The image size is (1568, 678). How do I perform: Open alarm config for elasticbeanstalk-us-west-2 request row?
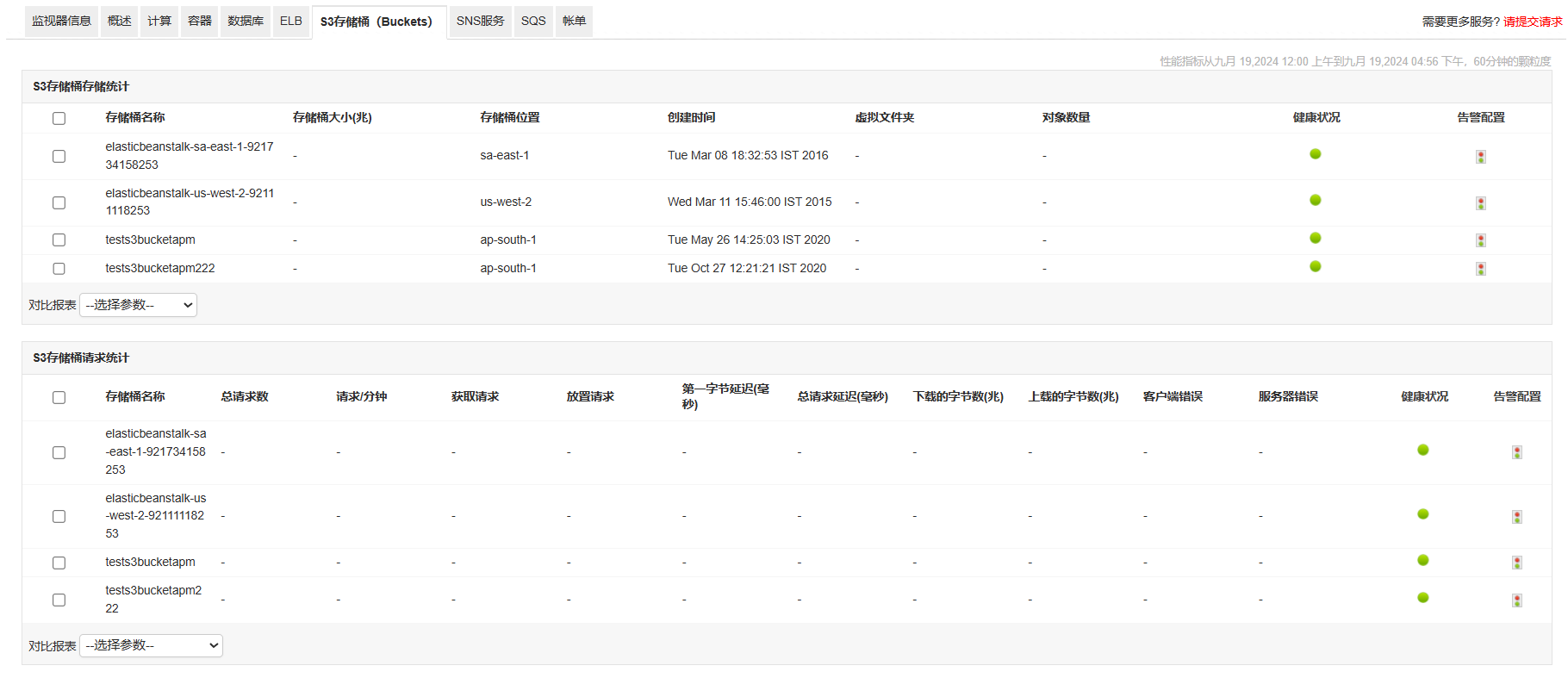pyautogui.click(x=1517, y=517)
